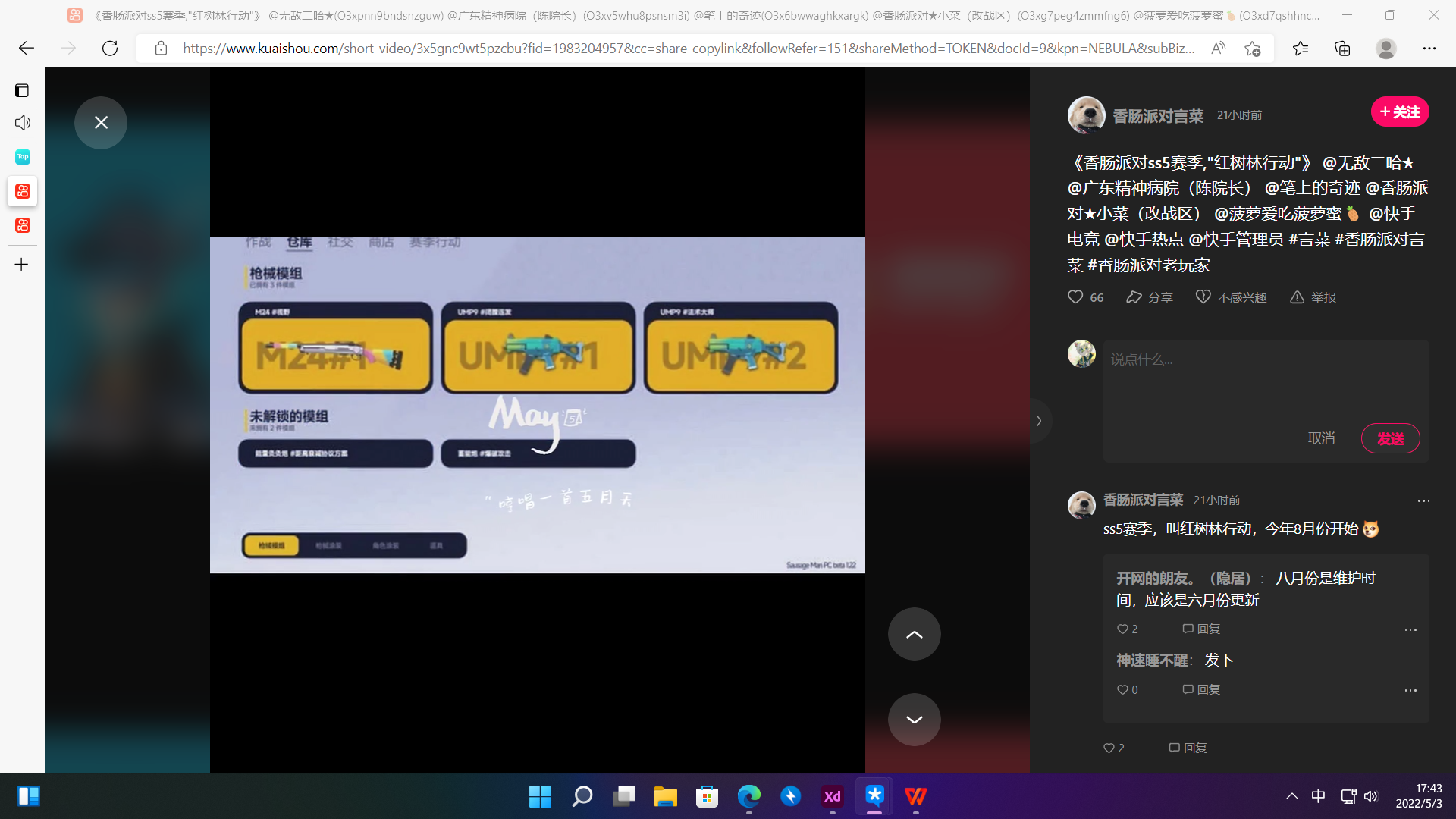This screenshot has width=1456, height=819.
Task: Open Task View on taskbar
Action: point(623,796)
